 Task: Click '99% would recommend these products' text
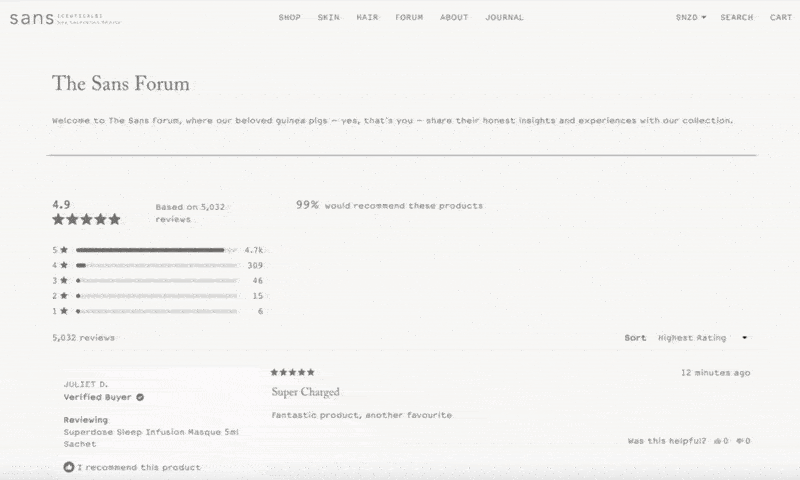click(389, 205)
